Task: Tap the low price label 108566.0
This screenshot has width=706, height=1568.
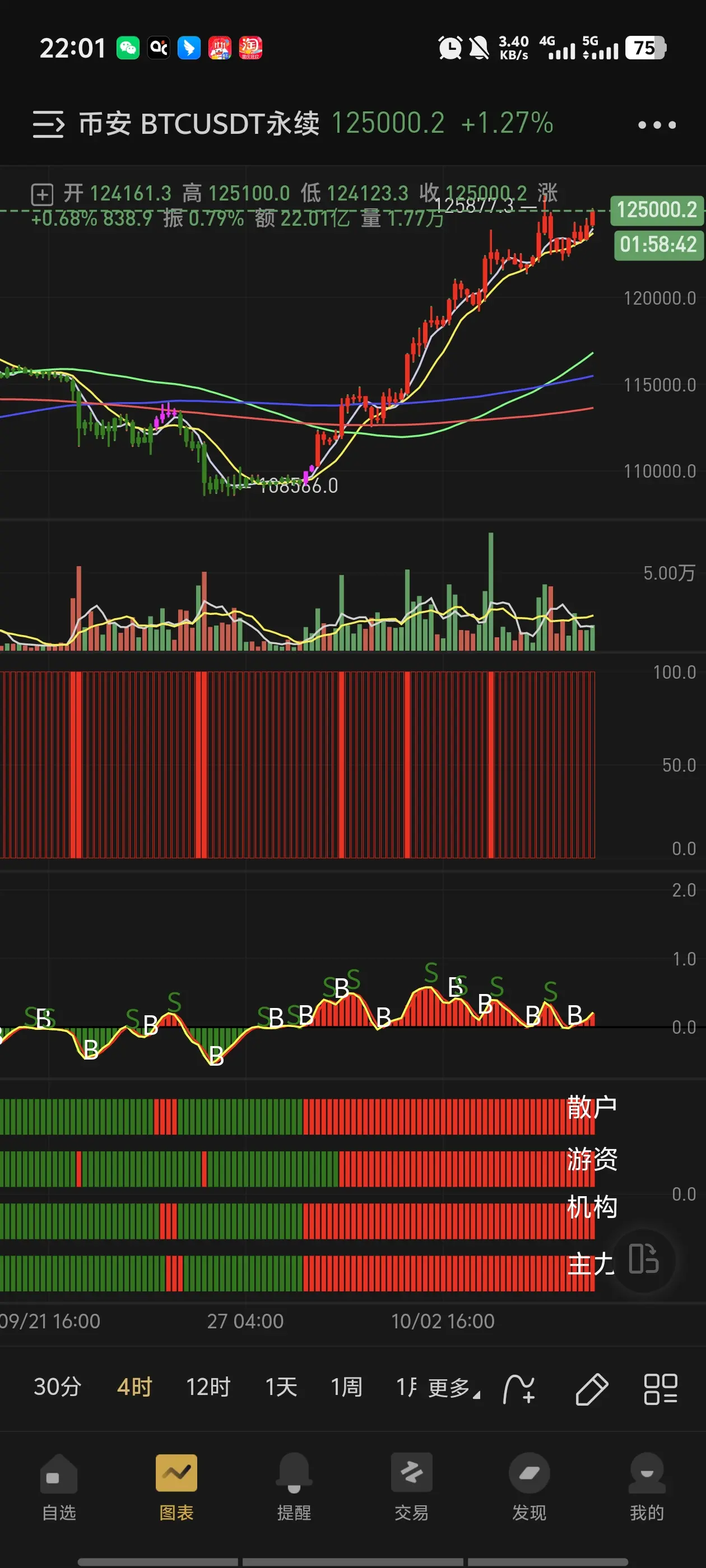Action: pyautogui.click(x=298, y=486)
